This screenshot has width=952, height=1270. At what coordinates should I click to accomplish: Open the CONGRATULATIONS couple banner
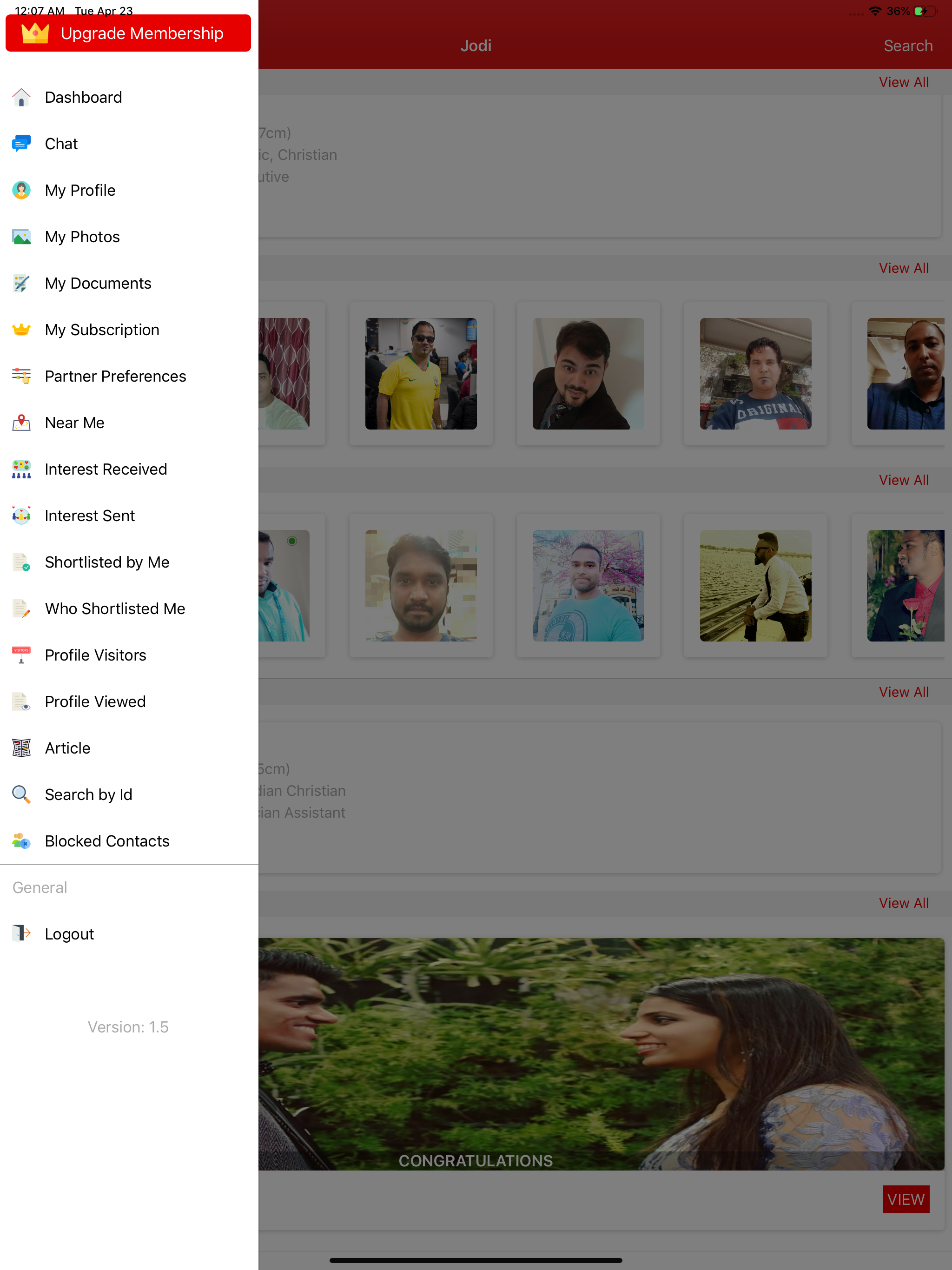(x=601, y=1053)
